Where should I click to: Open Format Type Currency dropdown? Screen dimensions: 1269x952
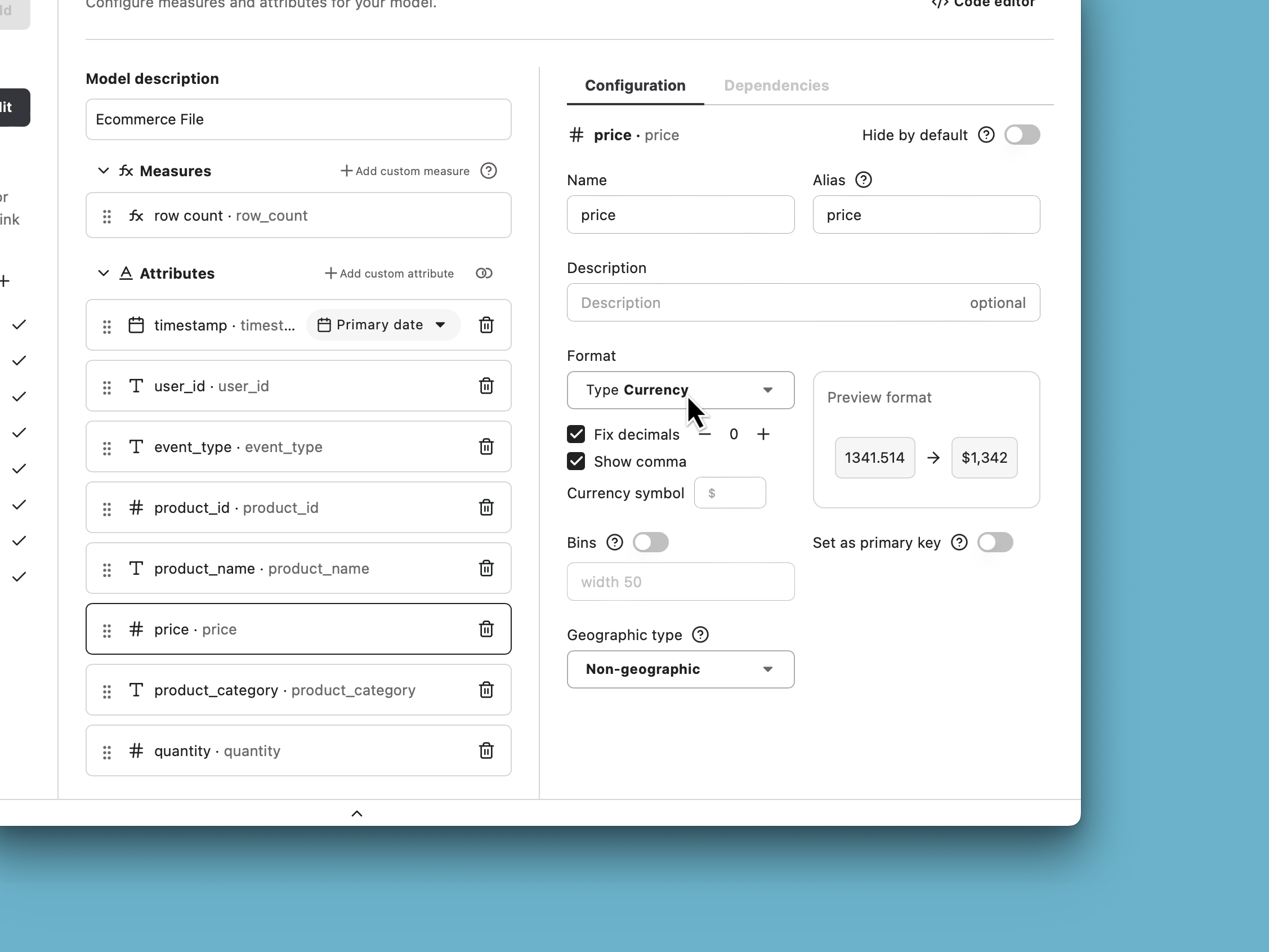tap(681, 390)
